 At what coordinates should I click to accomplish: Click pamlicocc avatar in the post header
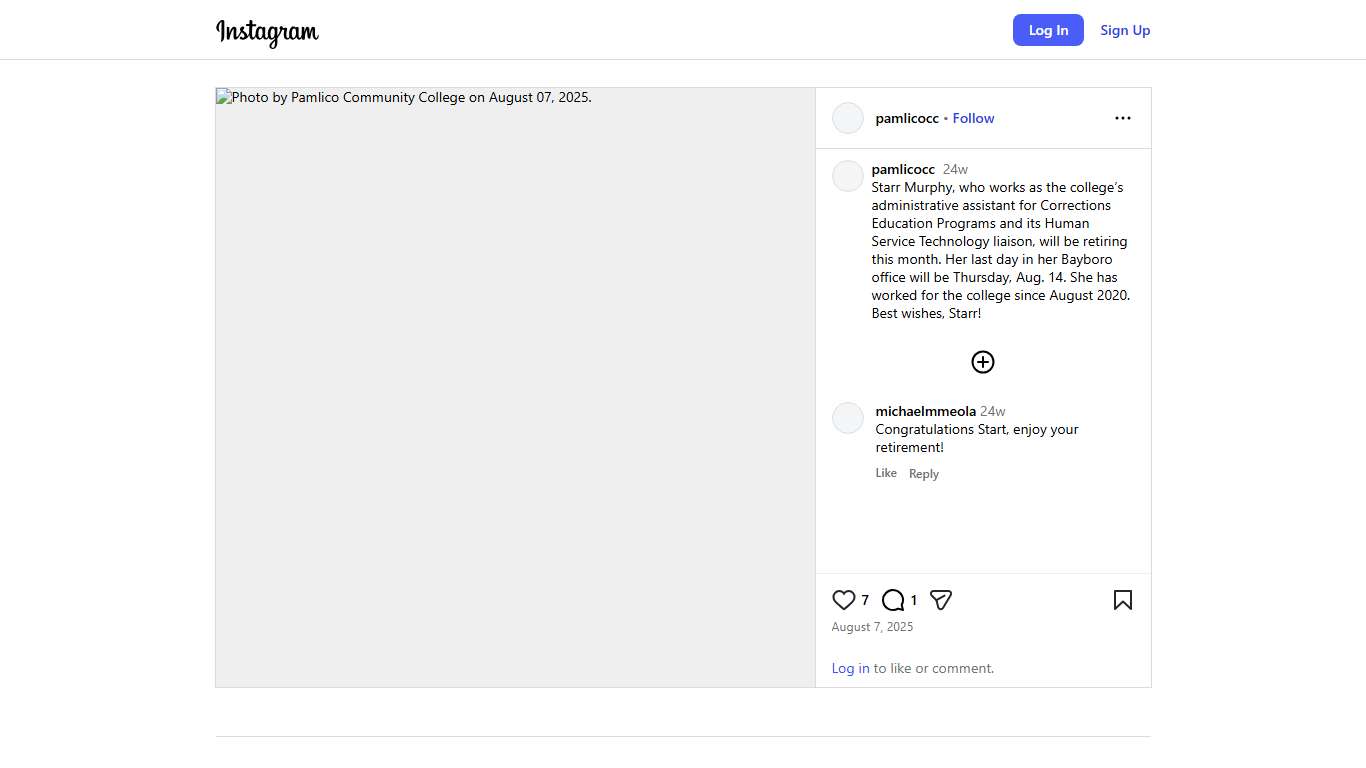848,118
